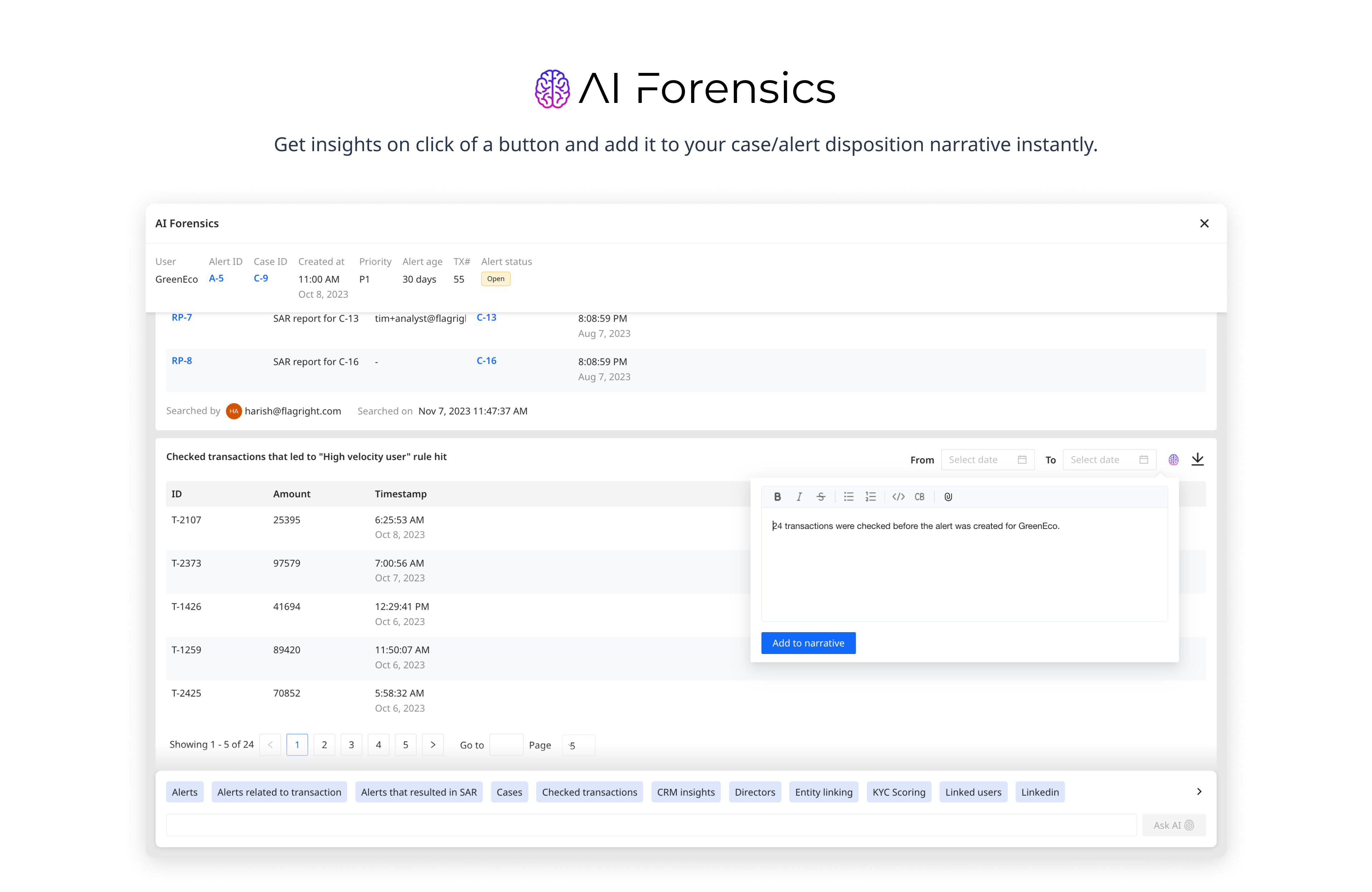Viewport: 1372px width, 892px height.
Task: Select the KYC Scoring chip
Action: pyautogui.click(x=898, y=792)
